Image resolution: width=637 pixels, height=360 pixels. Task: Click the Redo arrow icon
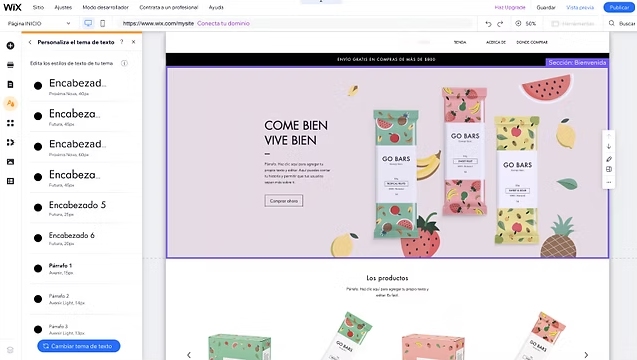tap(500, 24)
